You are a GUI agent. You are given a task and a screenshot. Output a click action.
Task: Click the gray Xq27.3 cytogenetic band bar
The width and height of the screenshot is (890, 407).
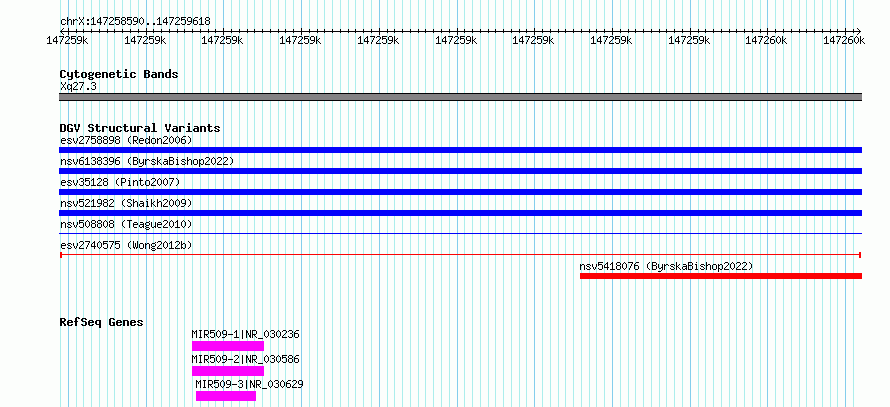[x=460, y=97]
